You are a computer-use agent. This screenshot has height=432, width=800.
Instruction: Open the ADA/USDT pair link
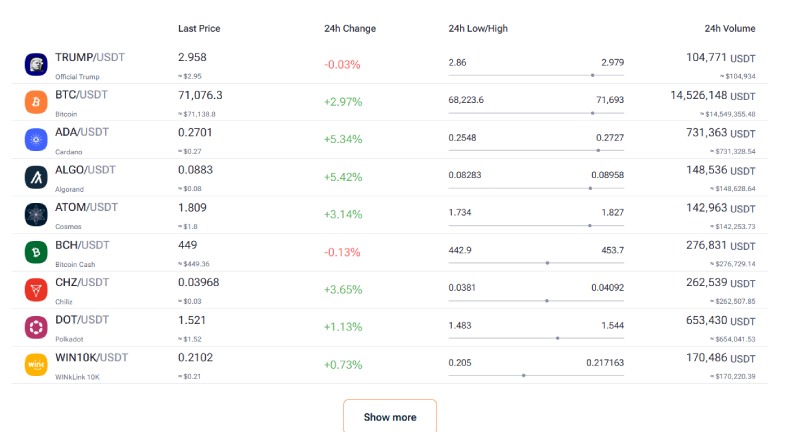point(82,132)
